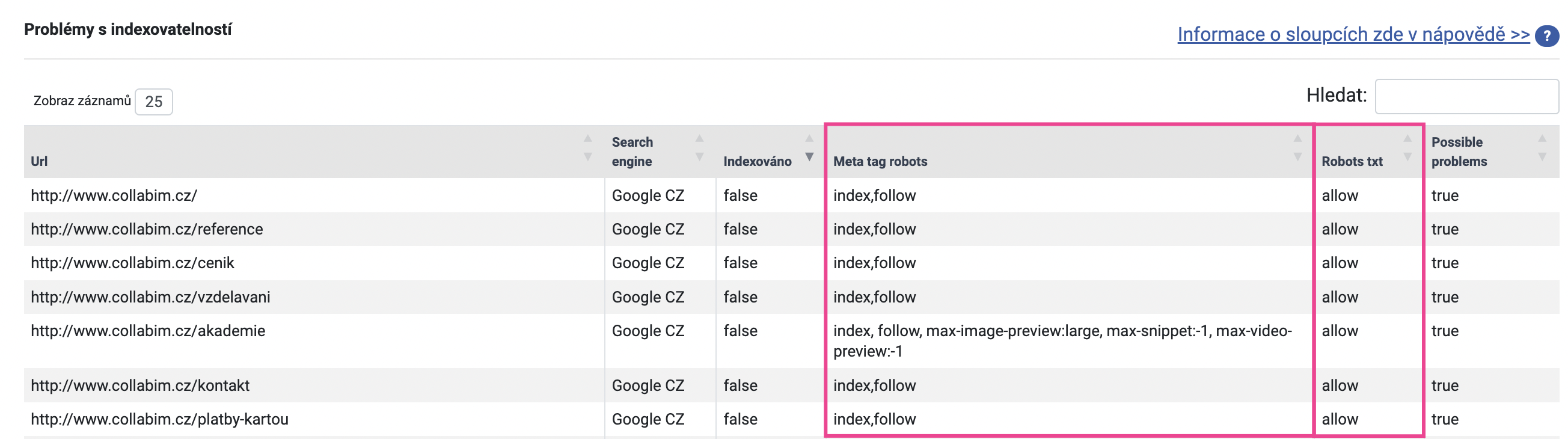1568x439 pixels.
Task: Sort table by Url column
Action: tap(587, 148)
